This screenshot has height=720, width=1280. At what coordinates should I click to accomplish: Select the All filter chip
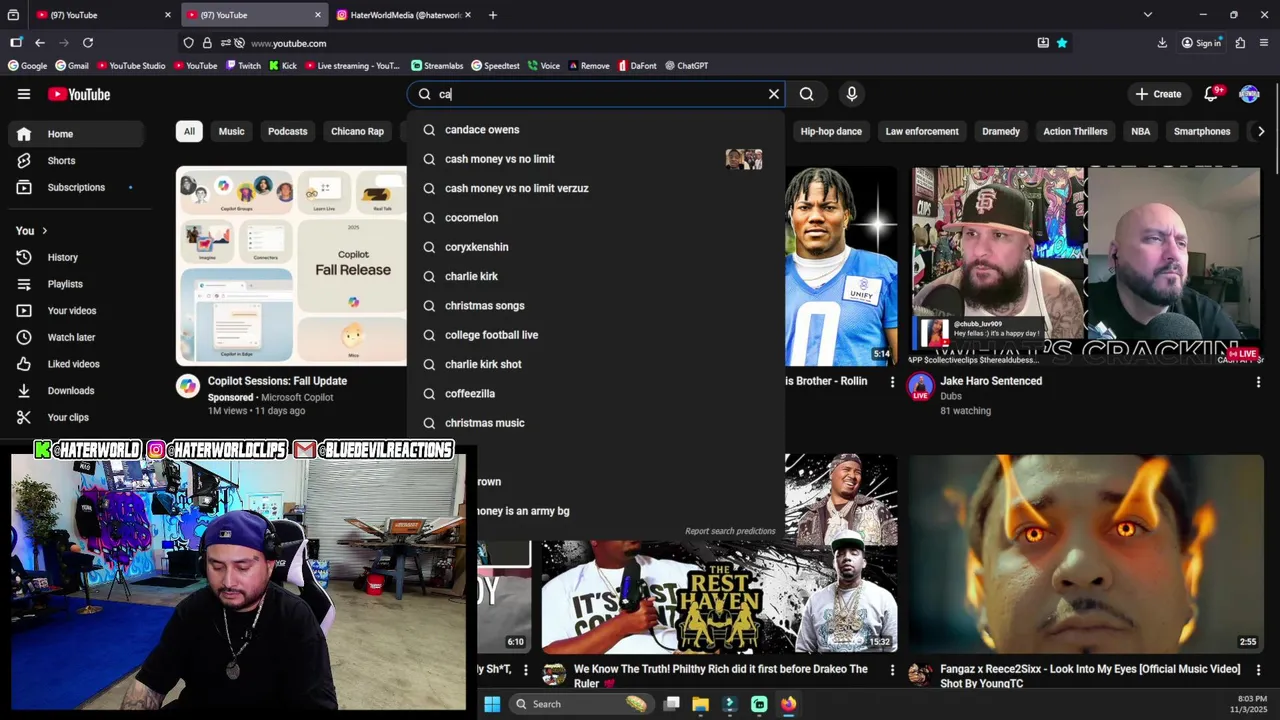189,131
